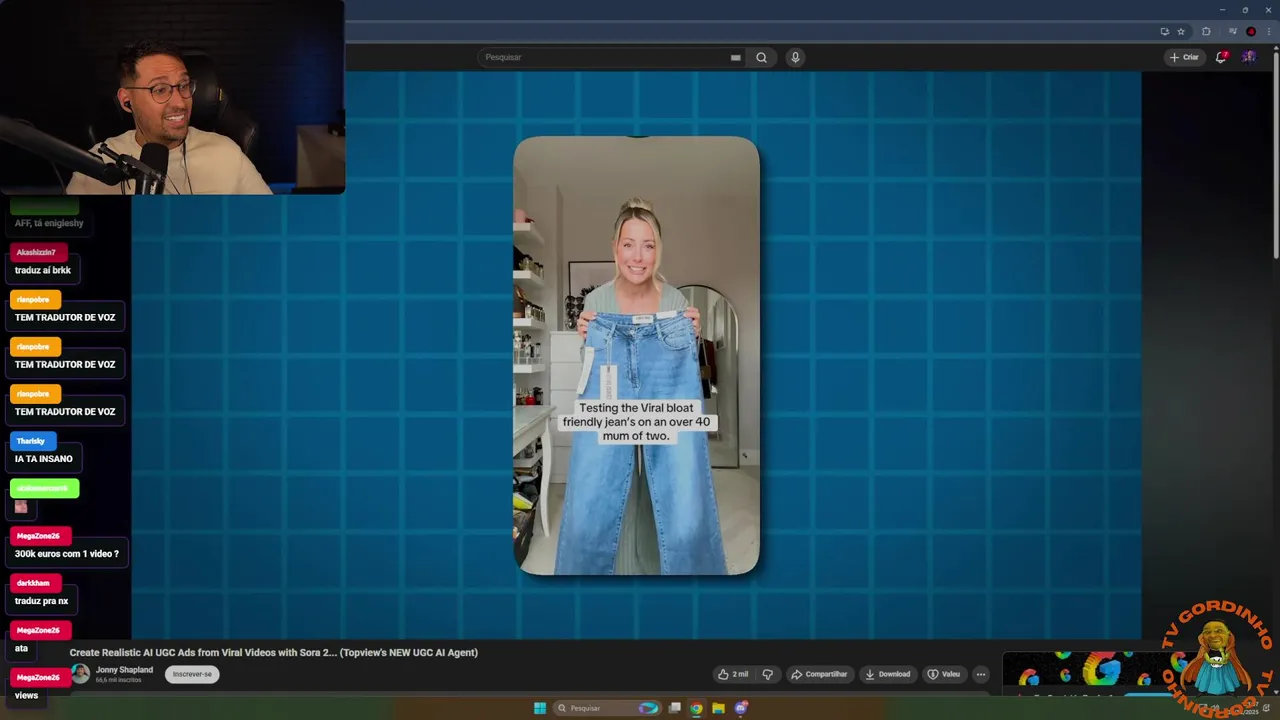Click the video title Create Realistic AI UGC Ads
The image size is (1280, 720).
click(273, 652)
